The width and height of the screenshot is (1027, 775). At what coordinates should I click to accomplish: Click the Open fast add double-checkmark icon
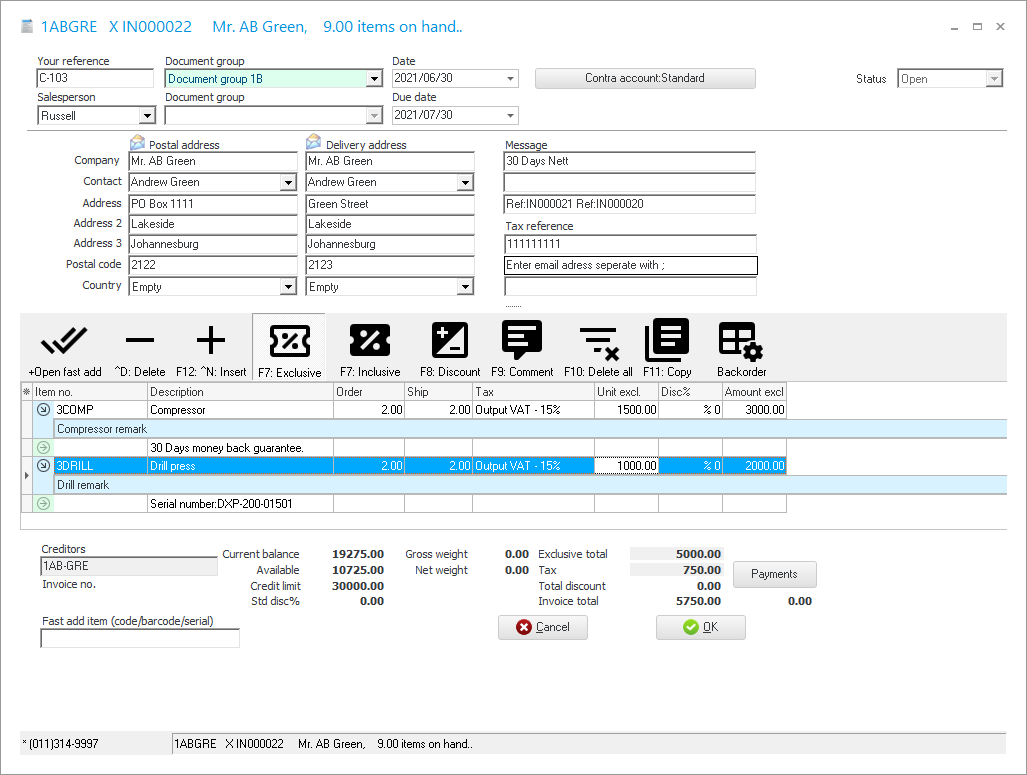coord(64,342)
